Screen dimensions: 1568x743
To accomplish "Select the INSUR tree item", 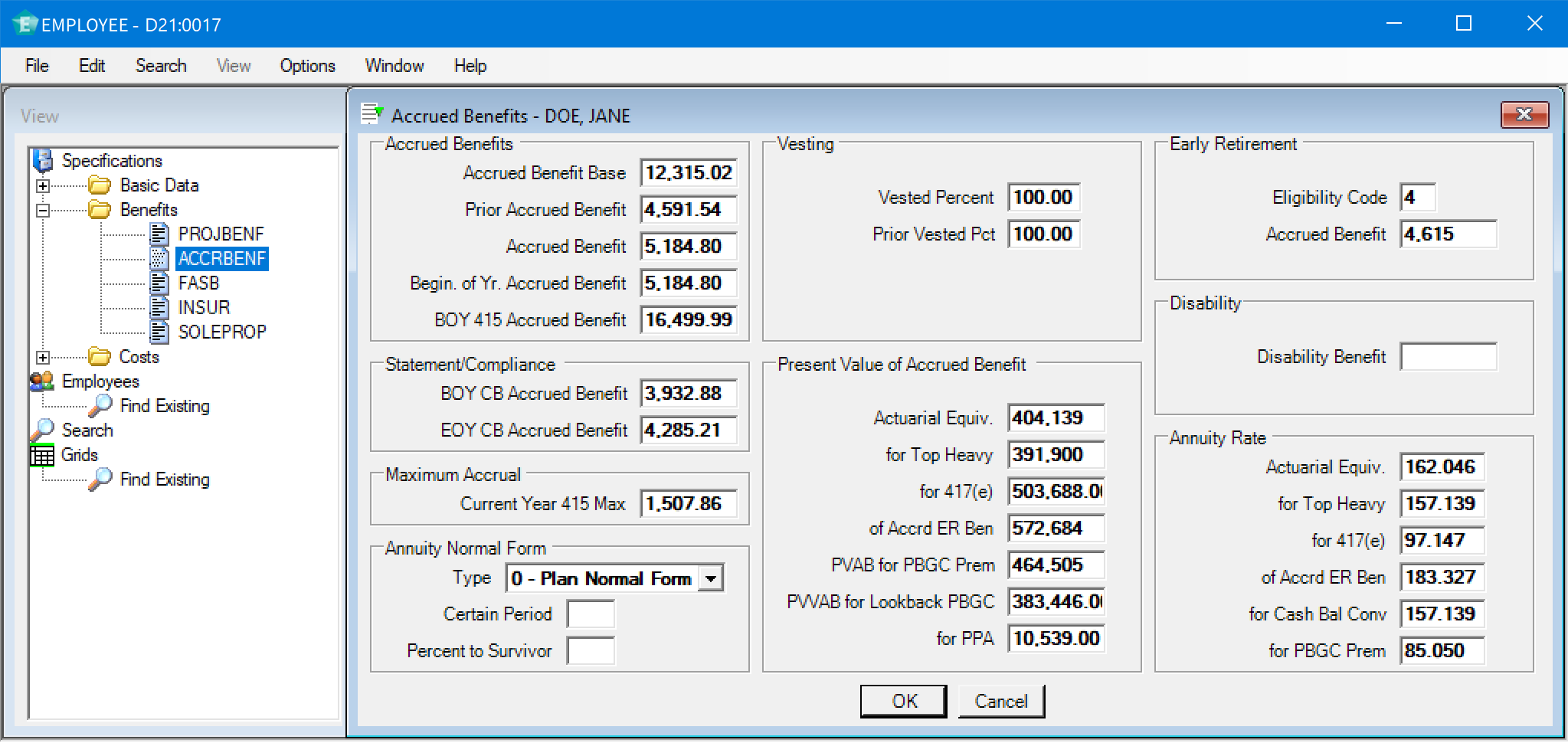I will coord(204,307).
